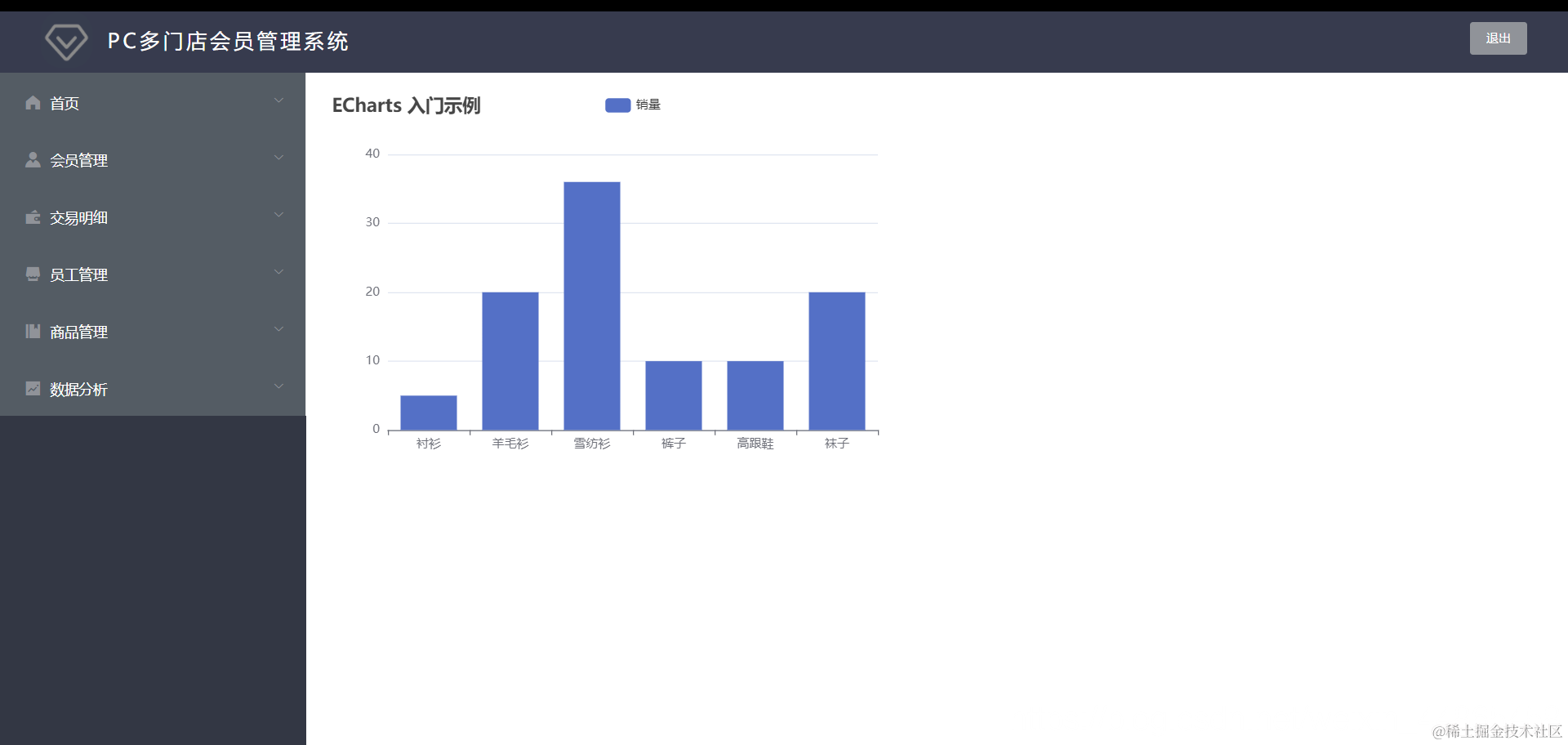Viewport: 1568px width, 745px height.
Task: Click the 40 y-axis value
Action: (372, 154)
